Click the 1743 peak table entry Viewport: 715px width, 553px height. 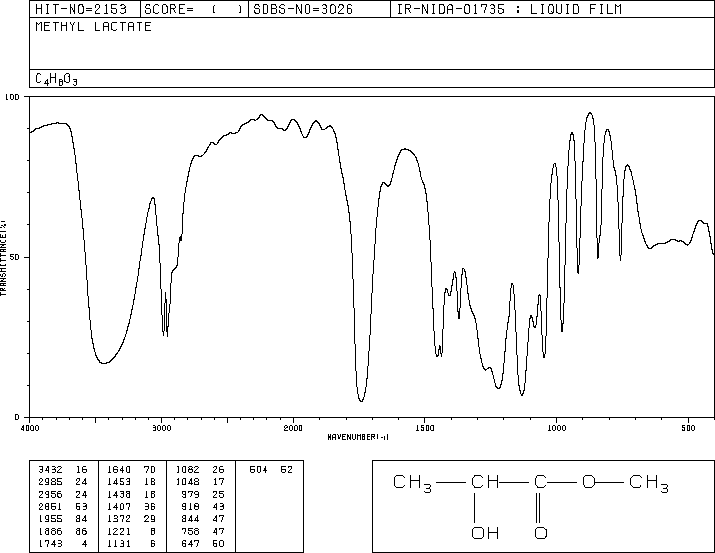(x=51, y=543)
